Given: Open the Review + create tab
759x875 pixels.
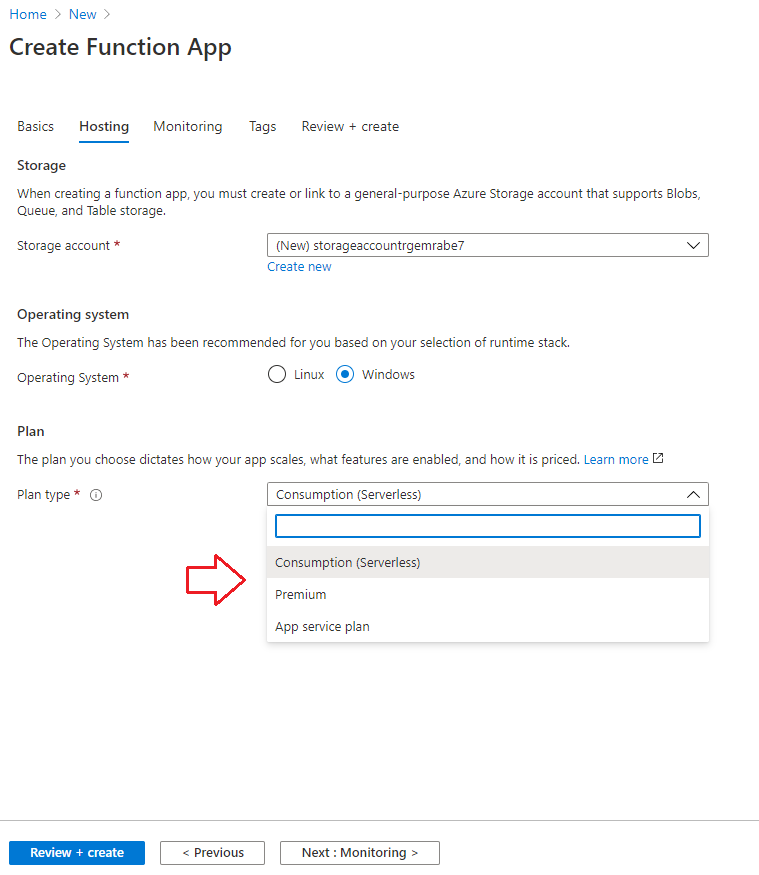Looking at the screenshot, I should [x=350, y=127].
